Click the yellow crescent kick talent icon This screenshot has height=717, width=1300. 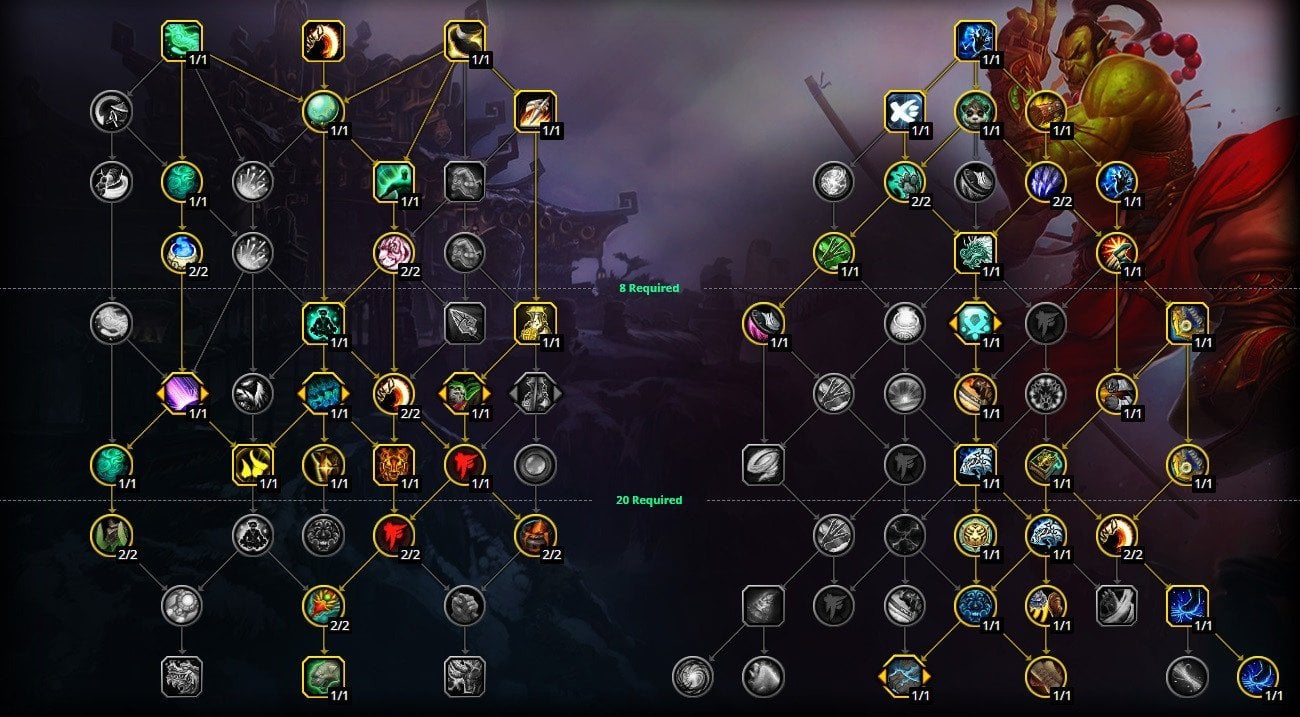(x=465, y=40)
